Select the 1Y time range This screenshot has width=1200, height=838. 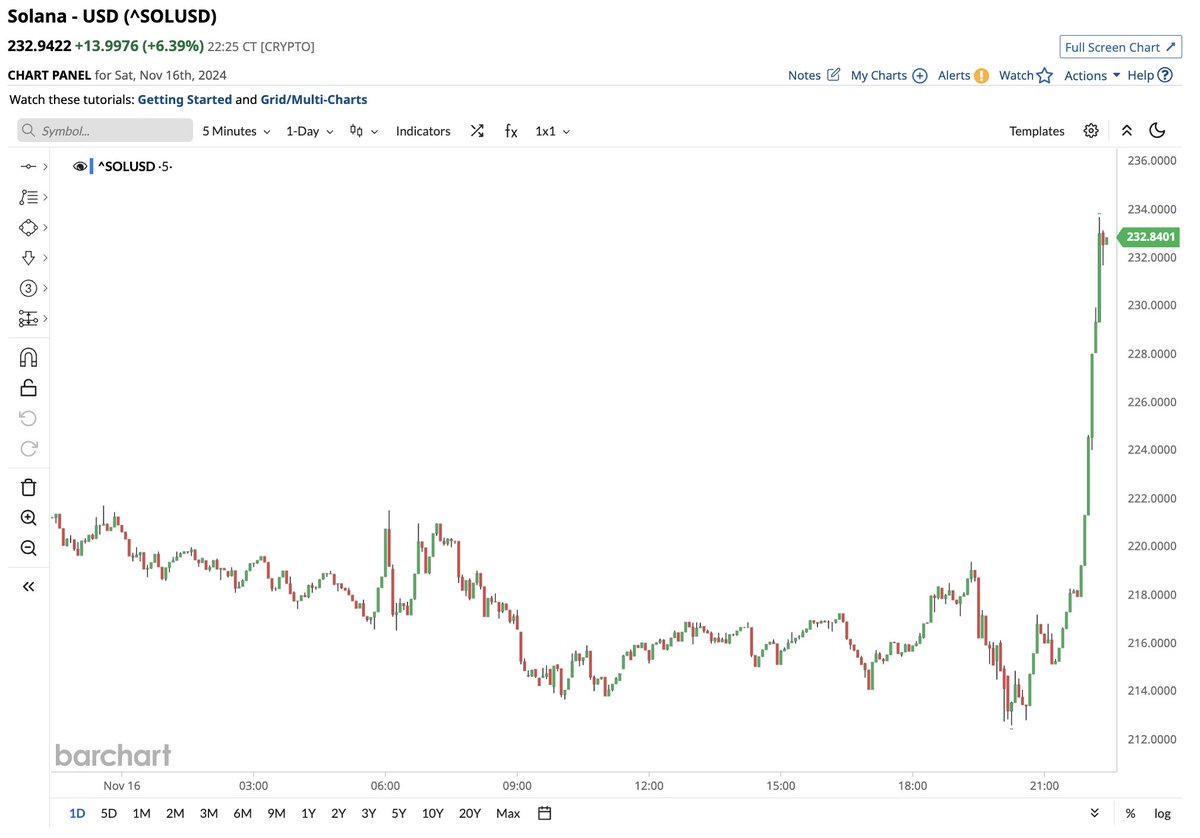[308, 813]
